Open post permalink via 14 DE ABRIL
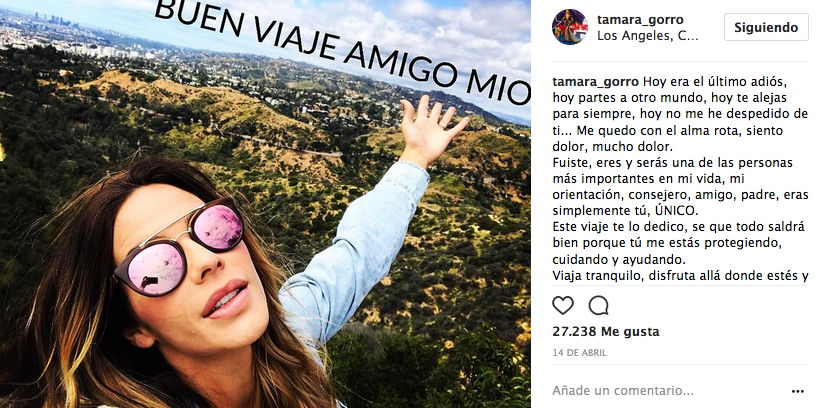This screenshot has width=824, height=408. 579,353
